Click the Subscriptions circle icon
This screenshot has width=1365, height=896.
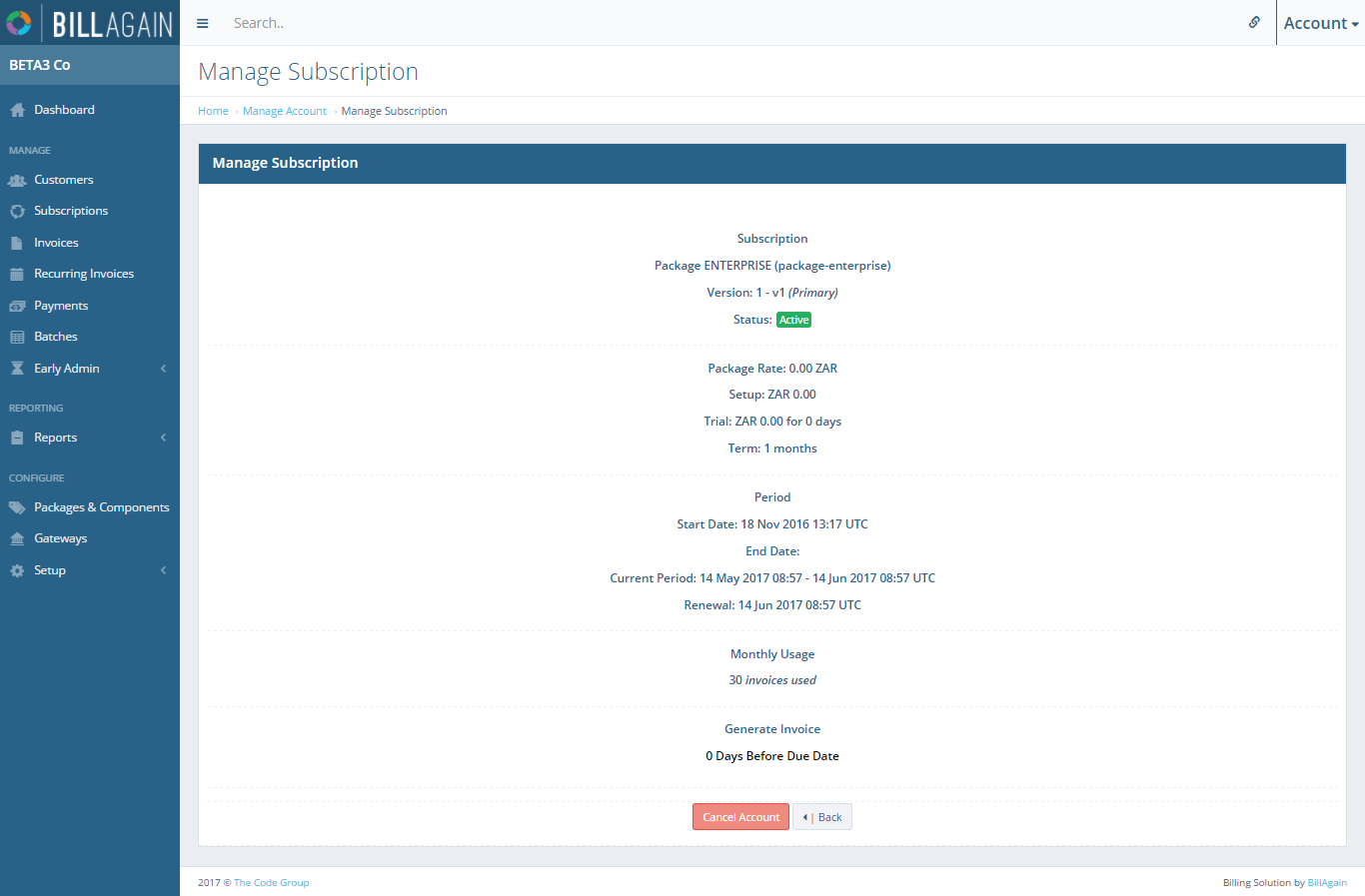(x=17, y=212)
